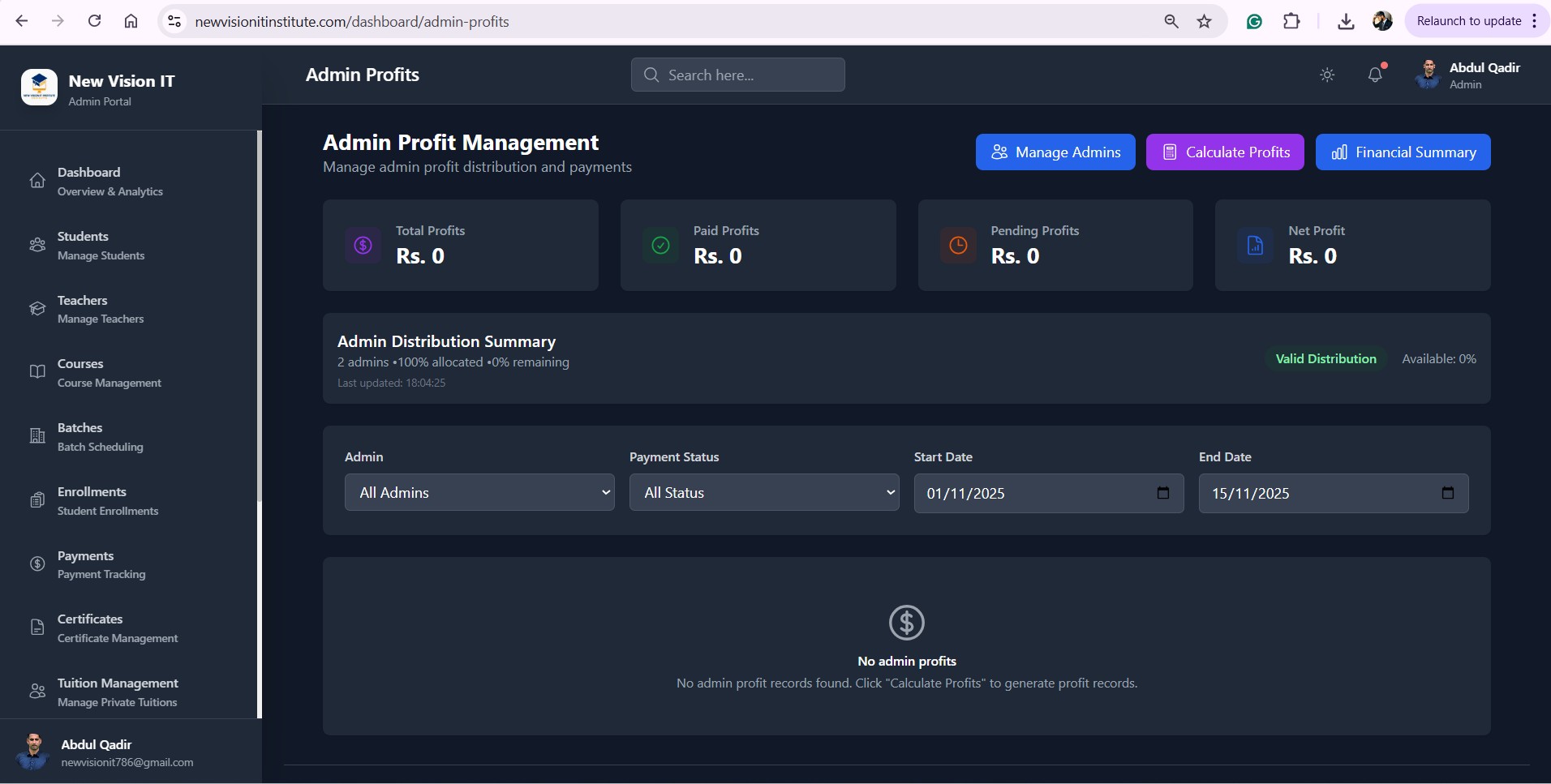This screenshot has height=784, width=1551.
Task: Open End Date calendar picker icon
Action: click(x=1447, y=493)
